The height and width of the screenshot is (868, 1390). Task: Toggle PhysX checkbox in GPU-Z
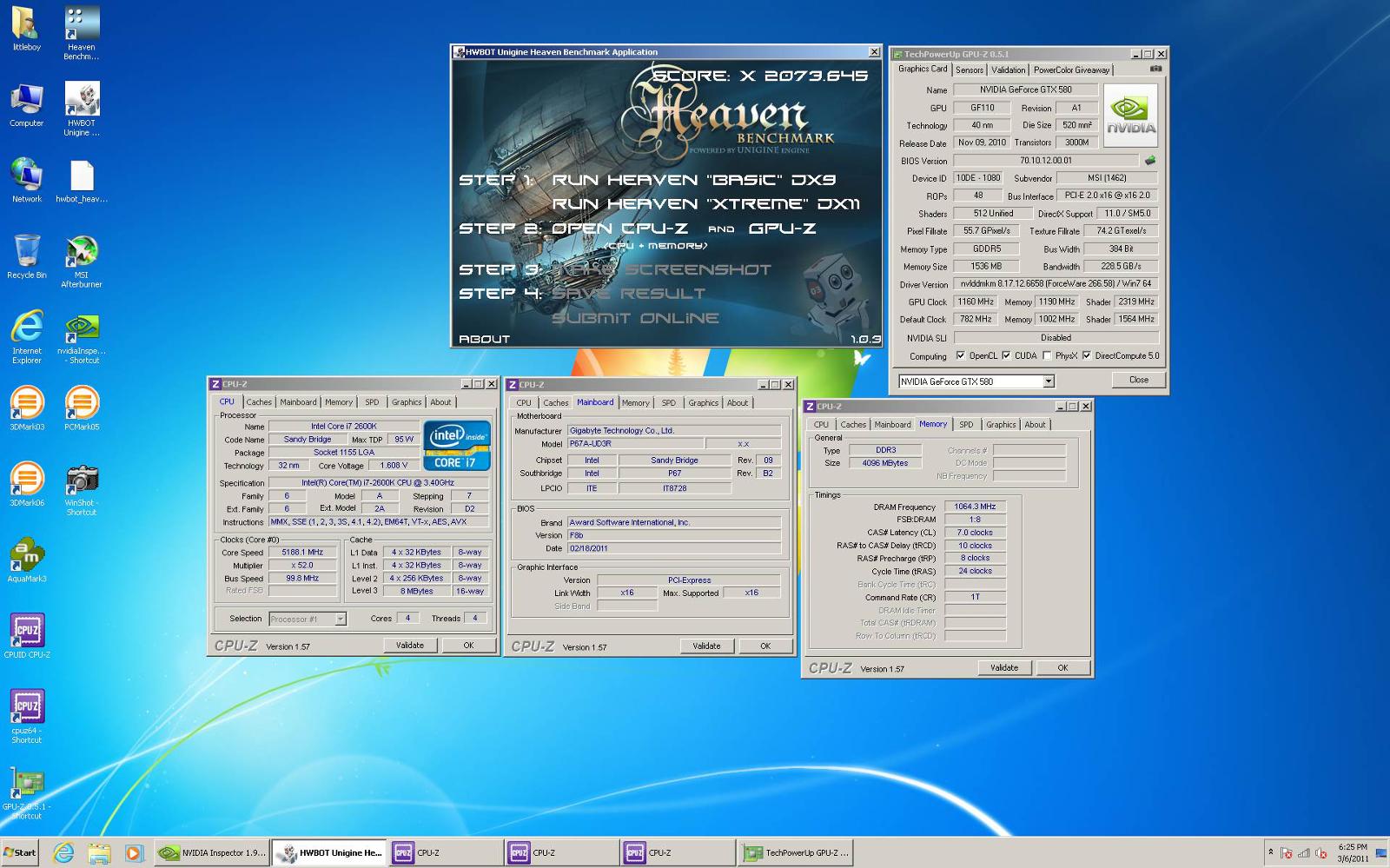click(x=1047, y=355)
